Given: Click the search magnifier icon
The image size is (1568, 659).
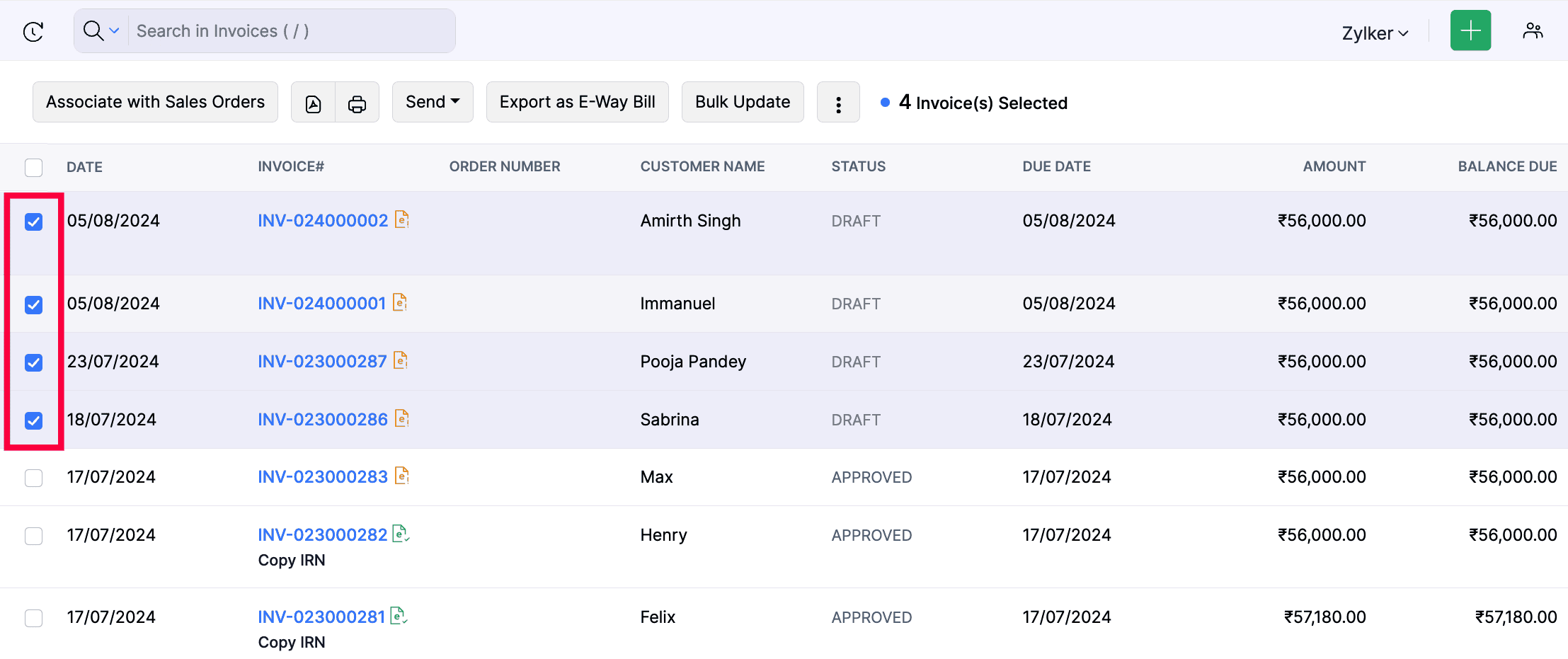Looking at the screenshot, I should point(93,30).
